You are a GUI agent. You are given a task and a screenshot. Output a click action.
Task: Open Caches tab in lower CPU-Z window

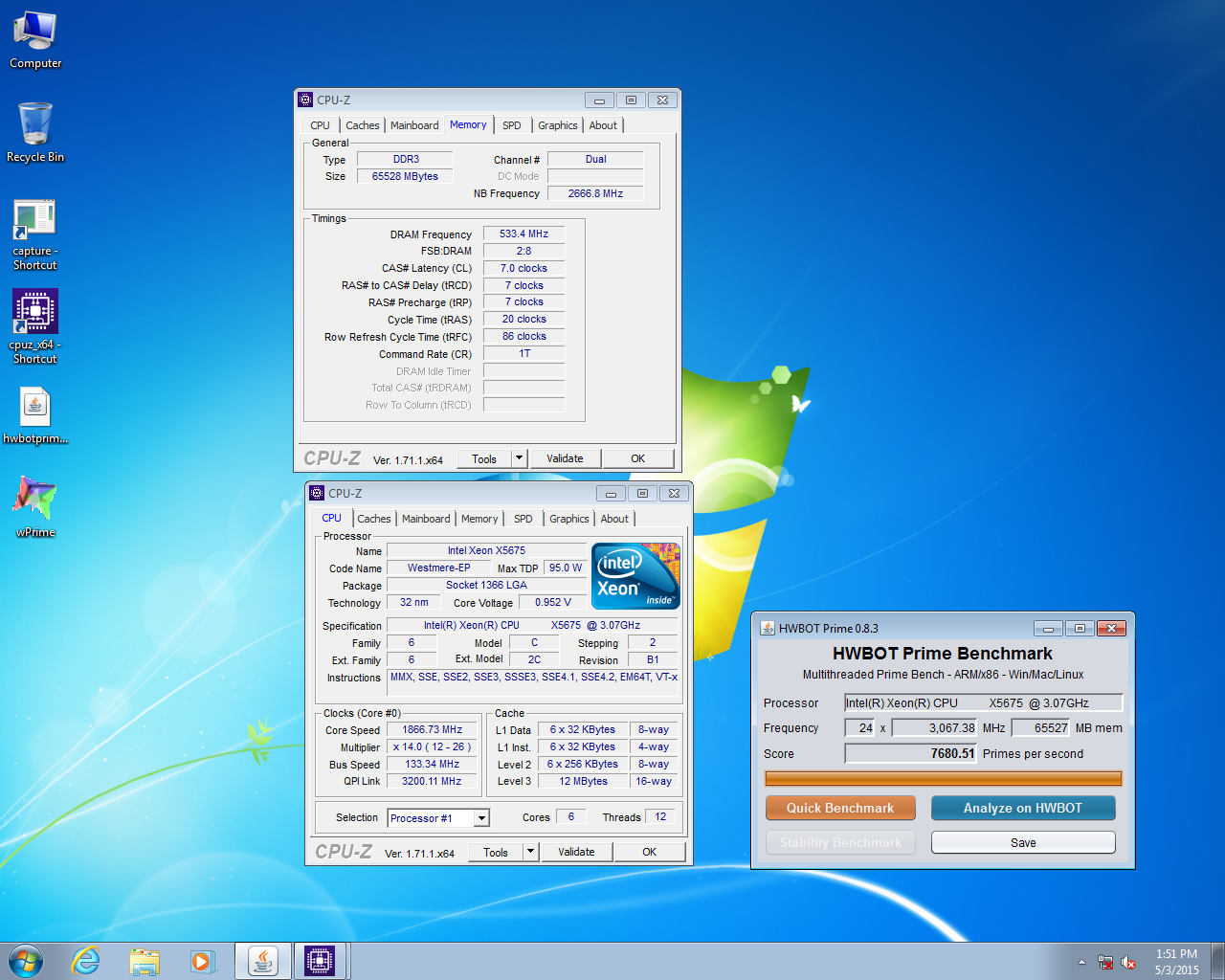pos(373,519)
